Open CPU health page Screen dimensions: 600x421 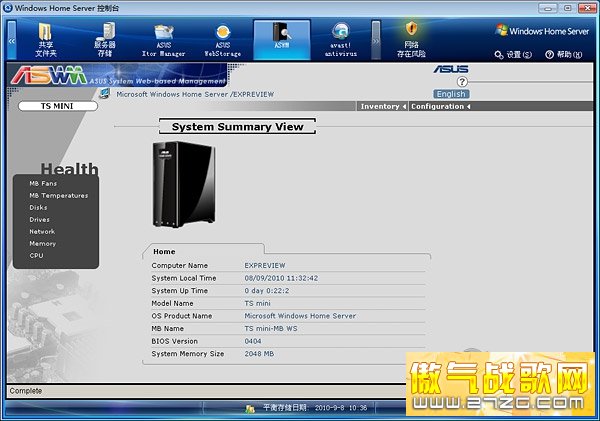pos(36,256)
